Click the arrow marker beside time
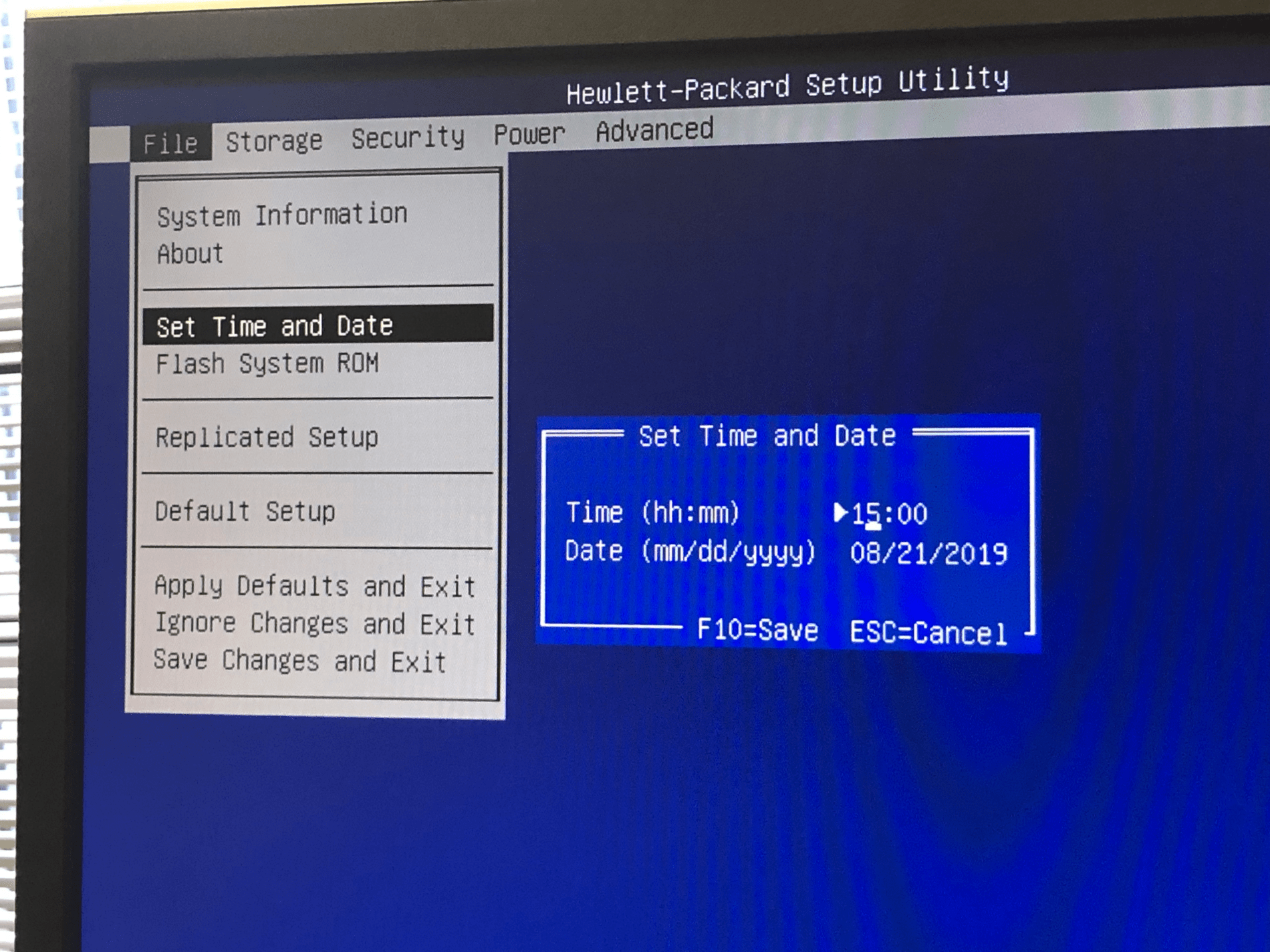Screen dimensions: 1270x952 click(x=840, y=512)
